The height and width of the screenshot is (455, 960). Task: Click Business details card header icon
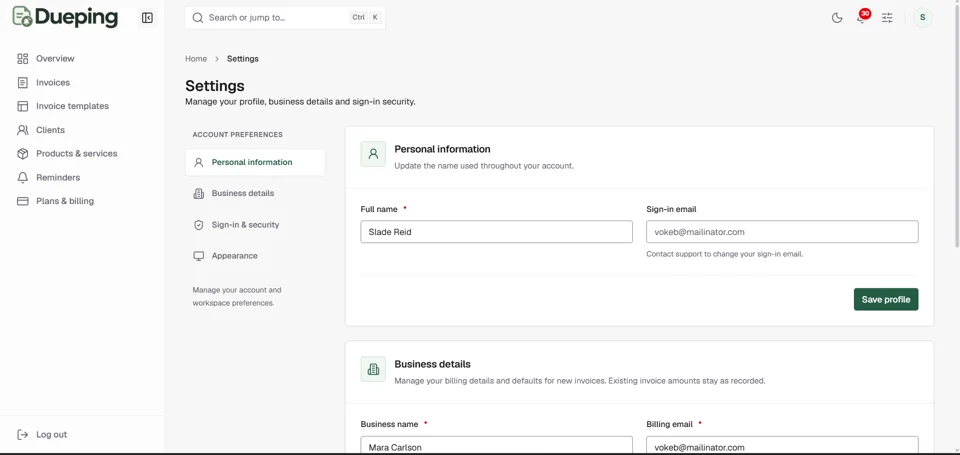click(373, 369)
